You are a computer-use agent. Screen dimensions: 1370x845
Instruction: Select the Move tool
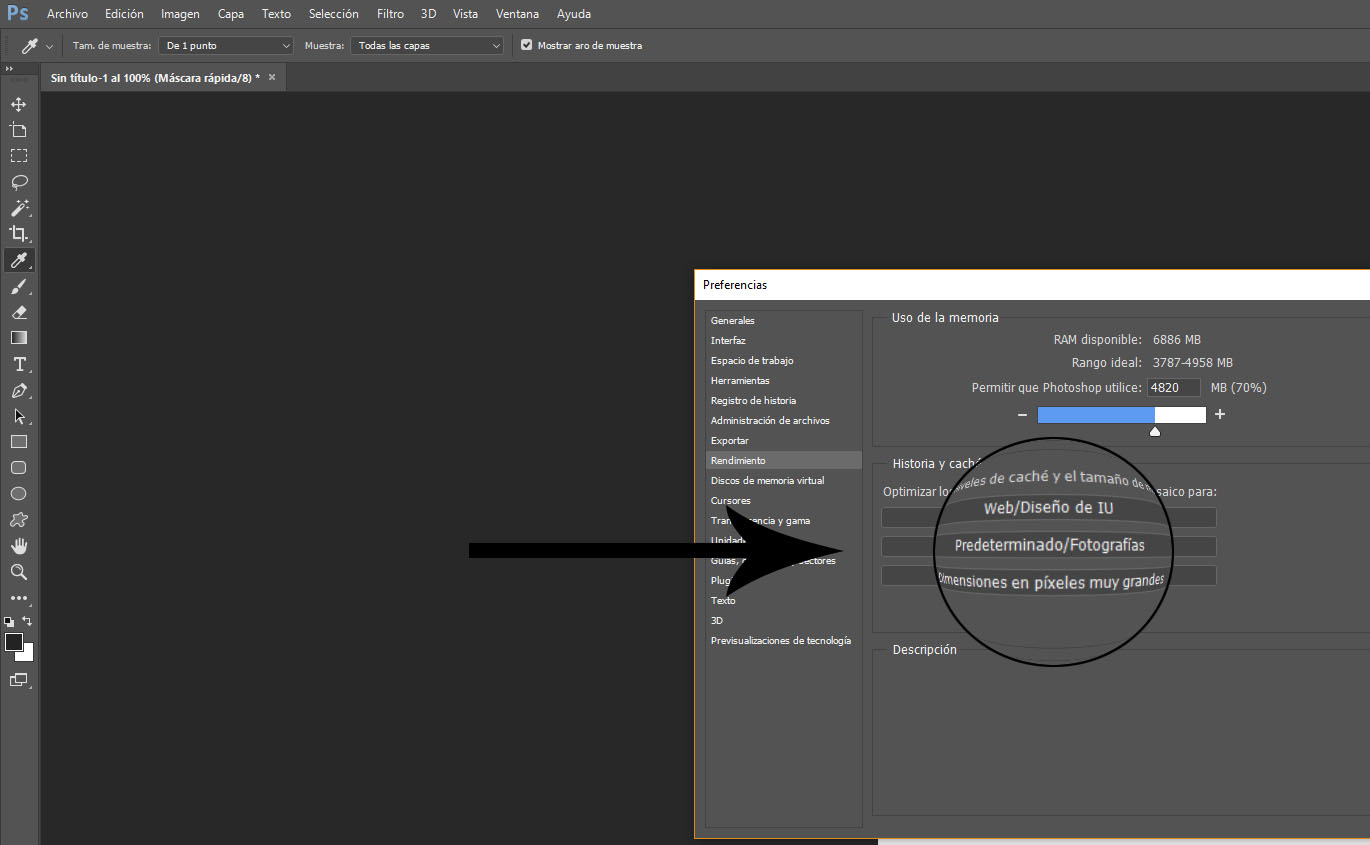tap(19, 104)
